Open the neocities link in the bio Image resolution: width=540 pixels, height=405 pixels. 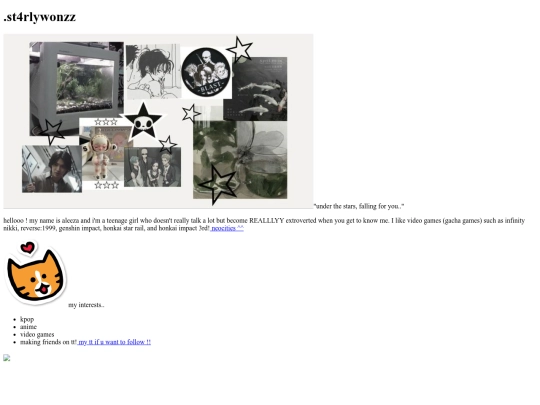point(227,228)
